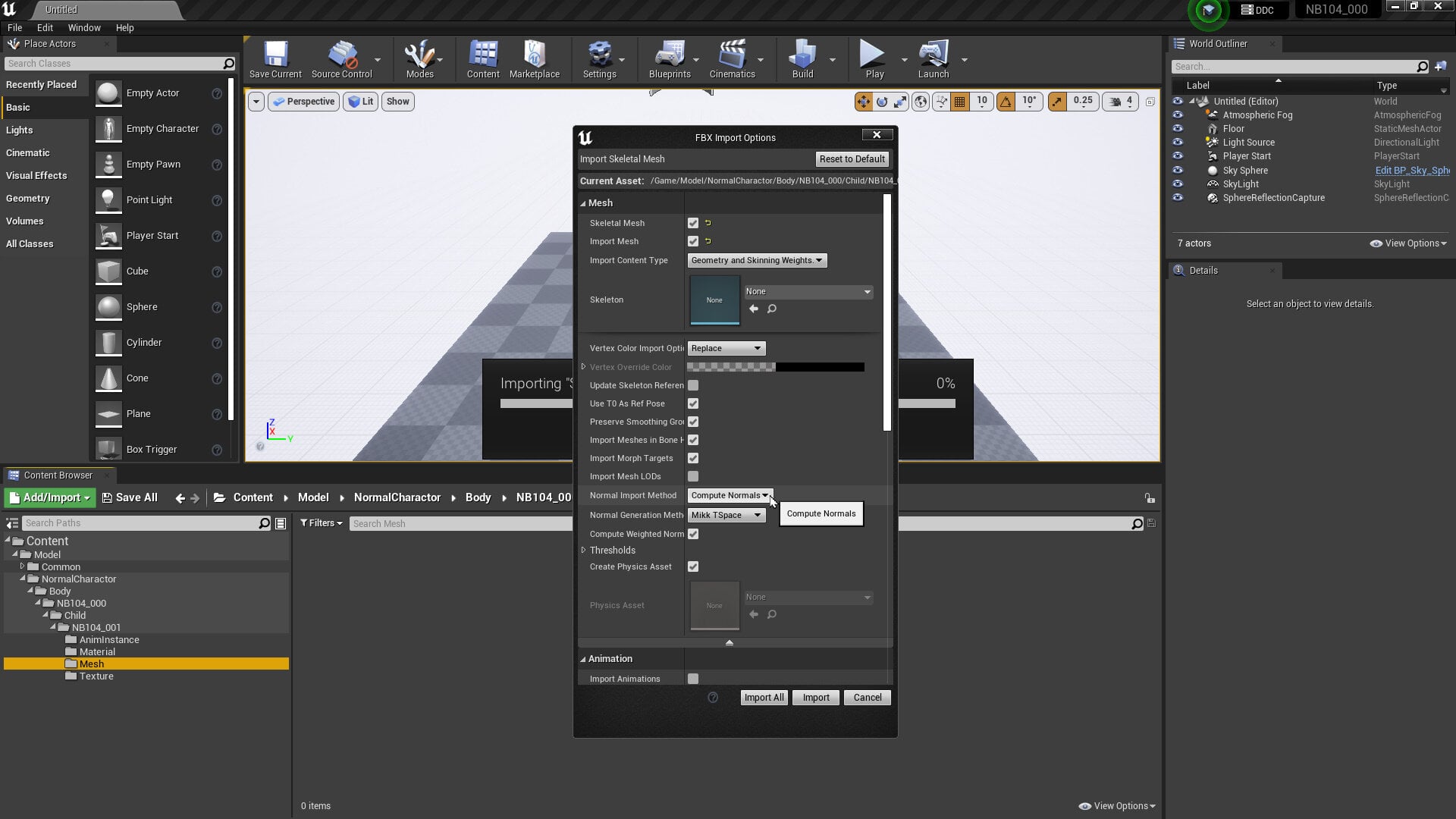Toggle surface snapping icon in the viewport

(941, 102)
